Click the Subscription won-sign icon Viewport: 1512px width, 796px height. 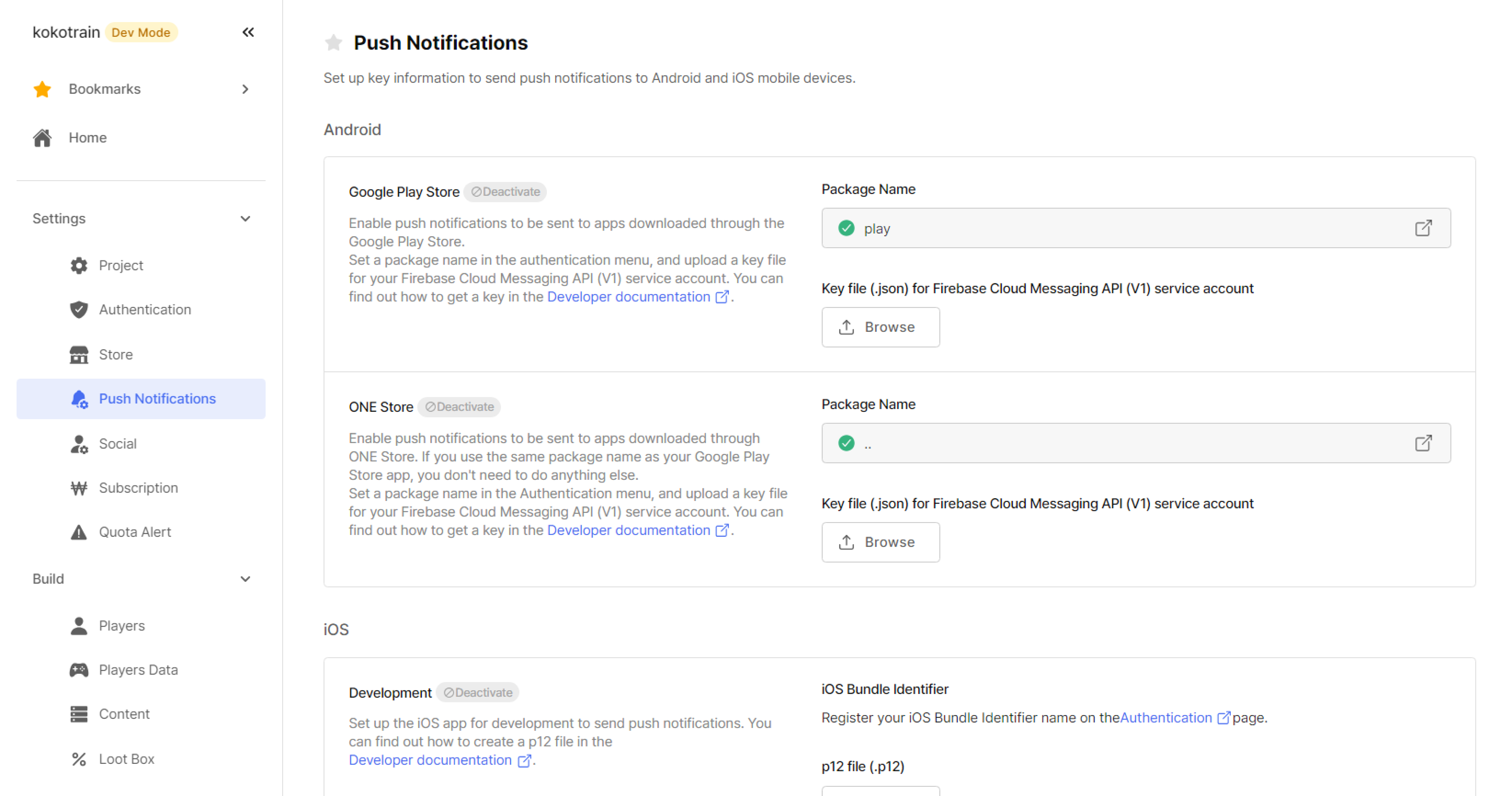pyautogui.click(x=79, y=488)
